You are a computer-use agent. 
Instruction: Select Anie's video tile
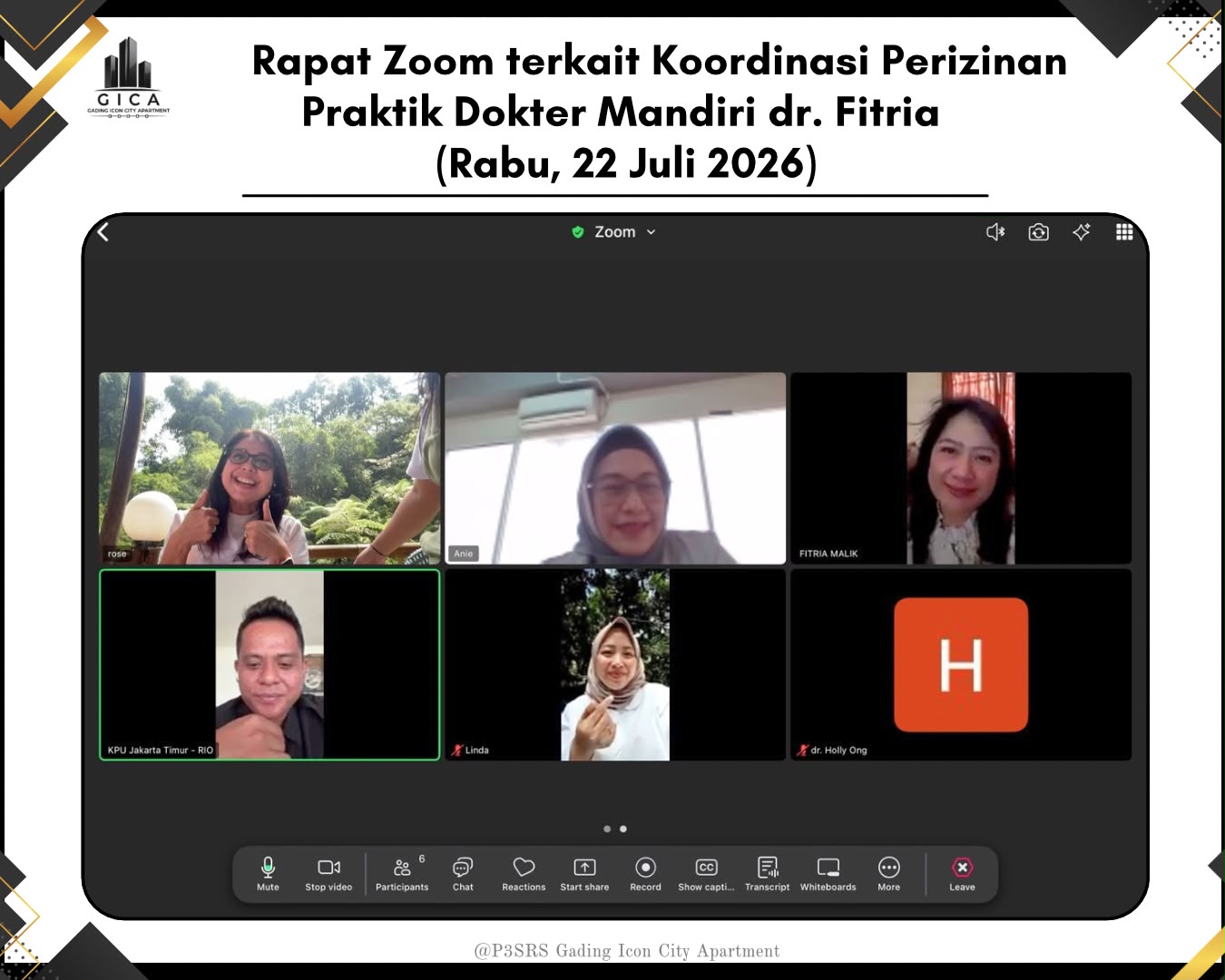point(615,468)
